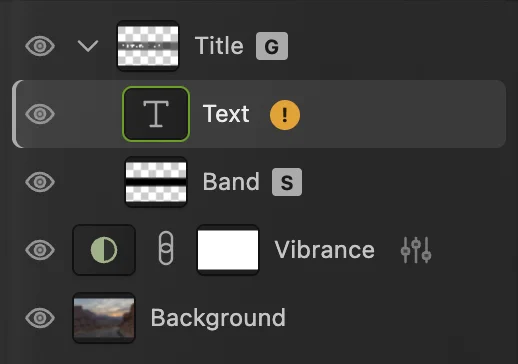Screen dimensions: 518x364
Task: Toggle visibility of Vibrance adjustment
Action: (x=40, y=250)
